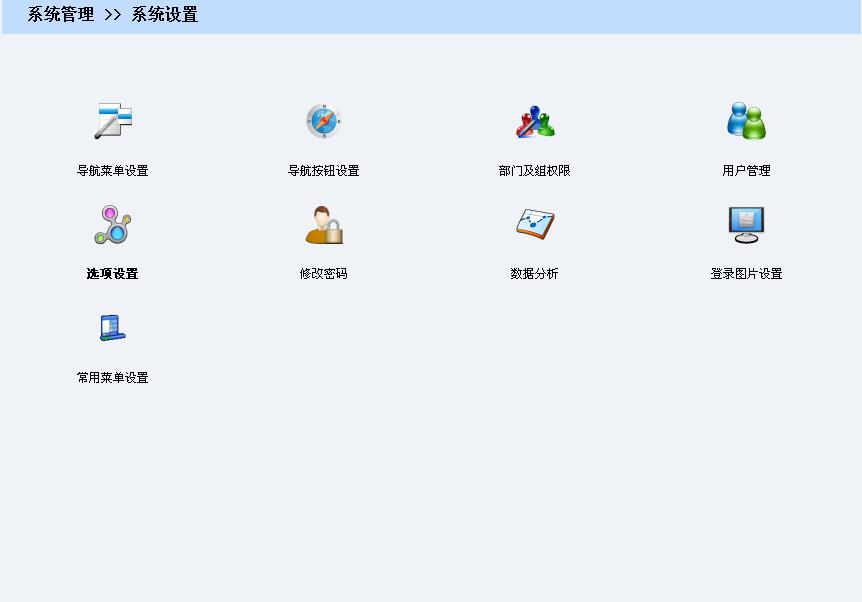This screenshot has height=602, width=862.
Task: Click the 导航菜单设置 text link
Action: (x=113, y=171)
